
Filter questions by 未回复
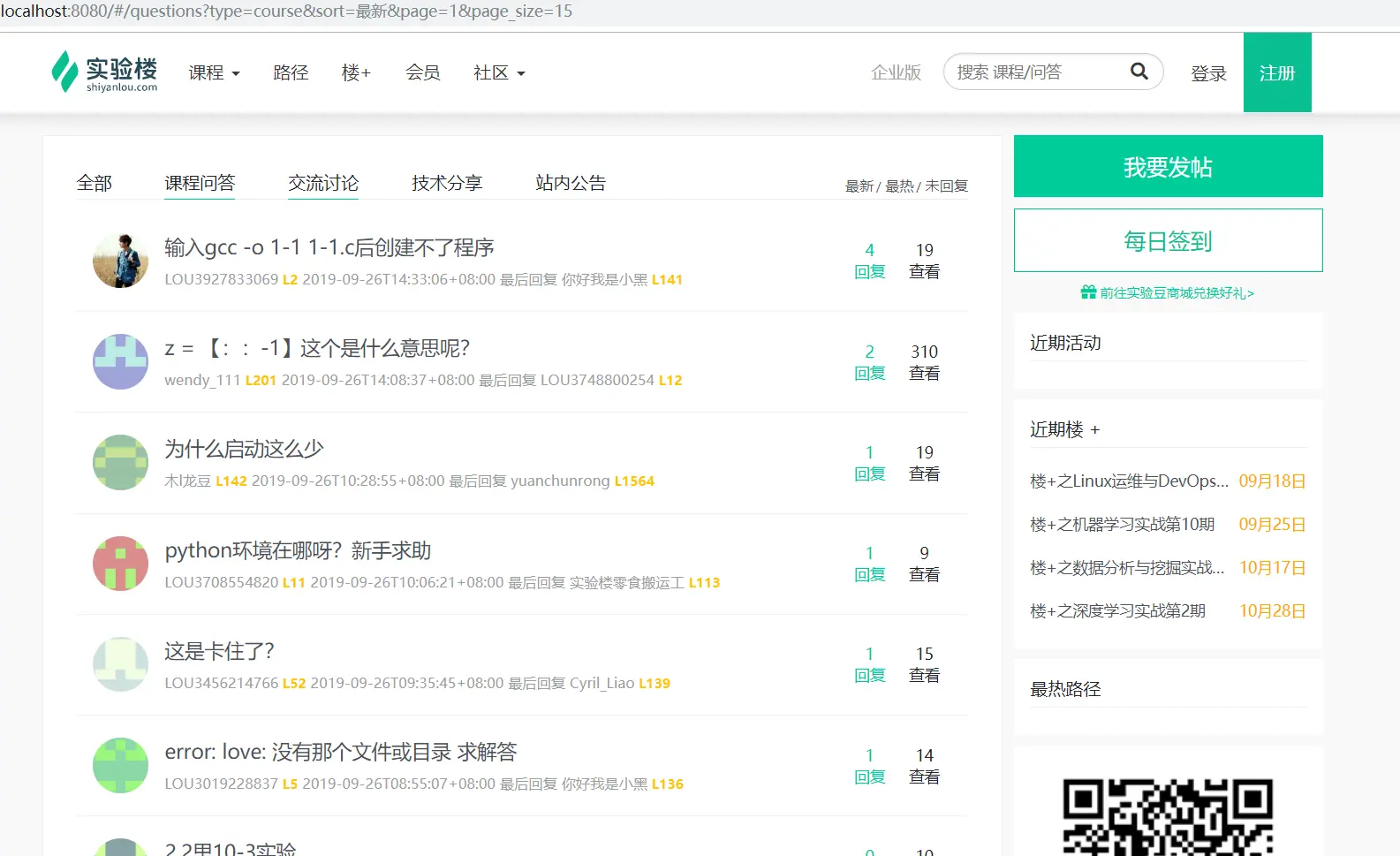click(x=946, y=186)
